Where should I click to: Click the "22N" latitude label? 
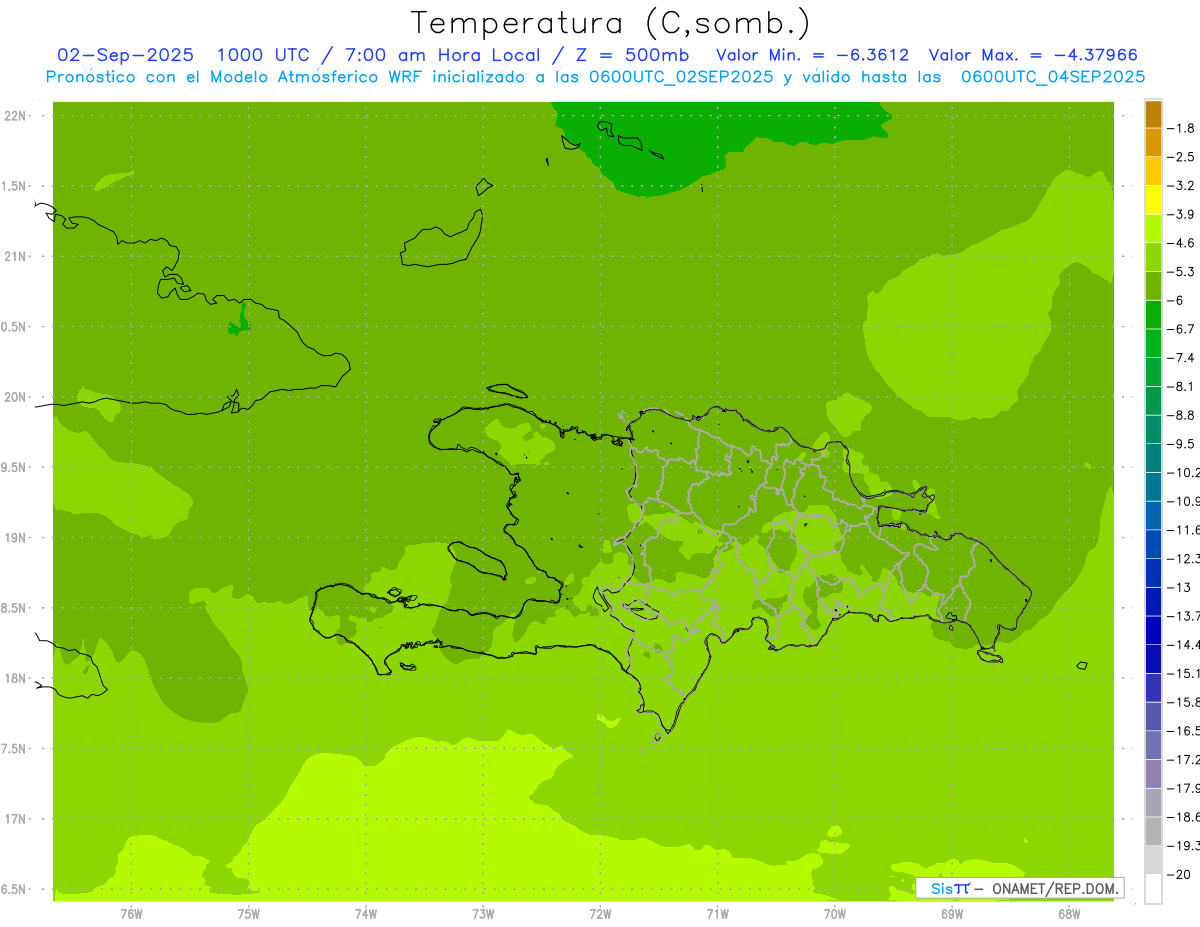pos(15,116)
